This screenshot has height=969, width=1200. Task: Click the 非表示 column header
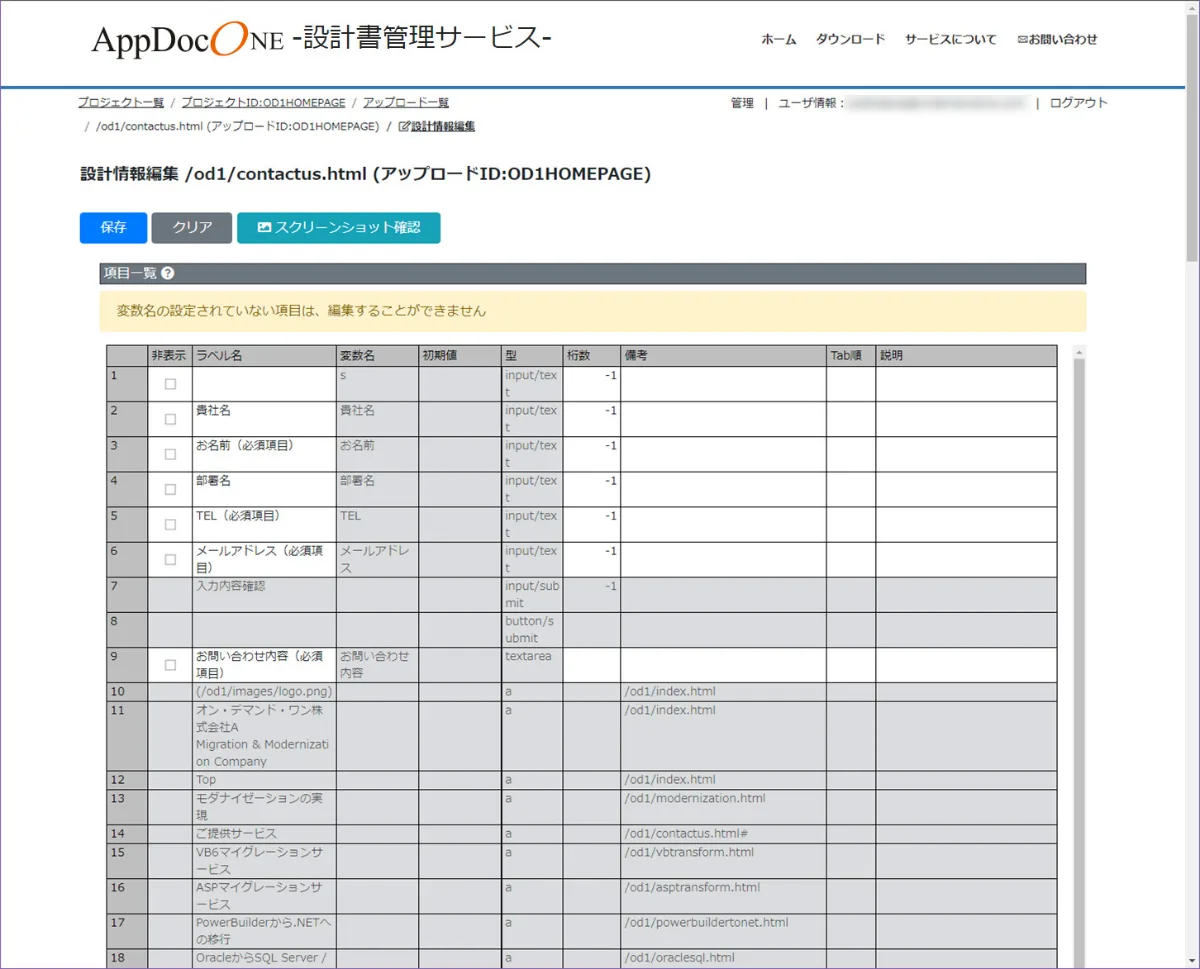coord(170,356)
